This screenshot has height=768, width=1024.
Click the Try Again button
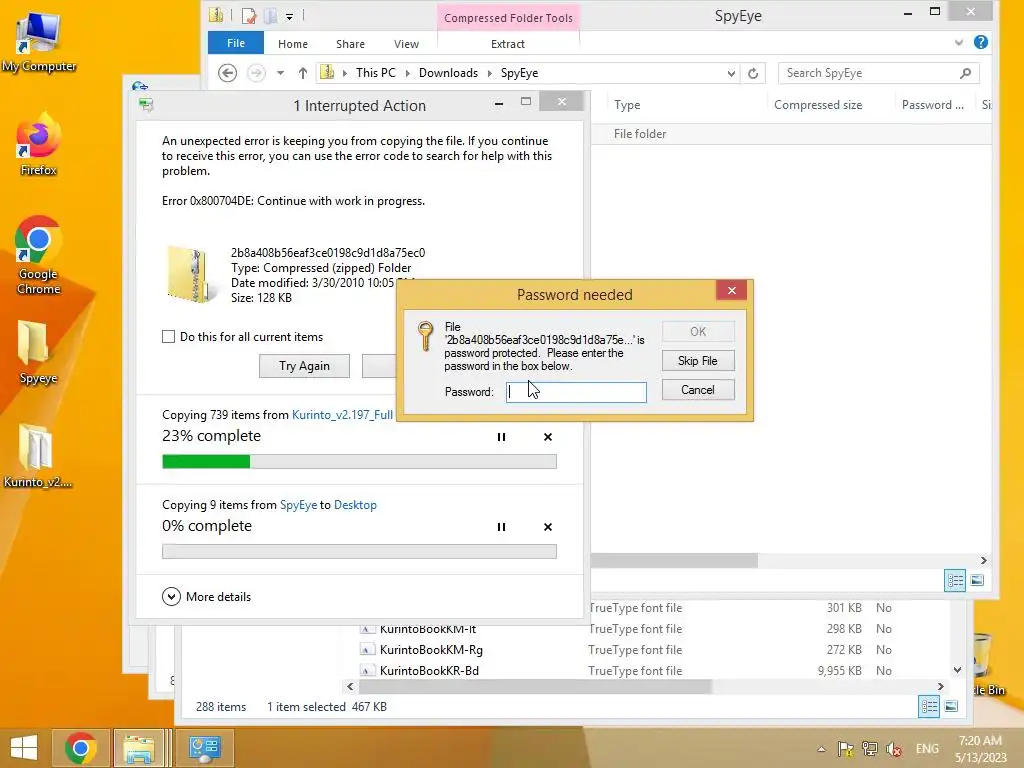coord(304,366)
